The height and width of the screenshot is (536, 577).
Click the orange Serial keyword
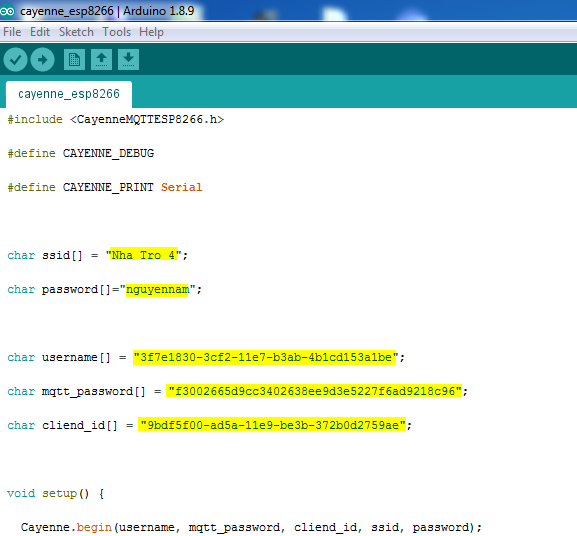pyautogui.click(x=181, y=187)
